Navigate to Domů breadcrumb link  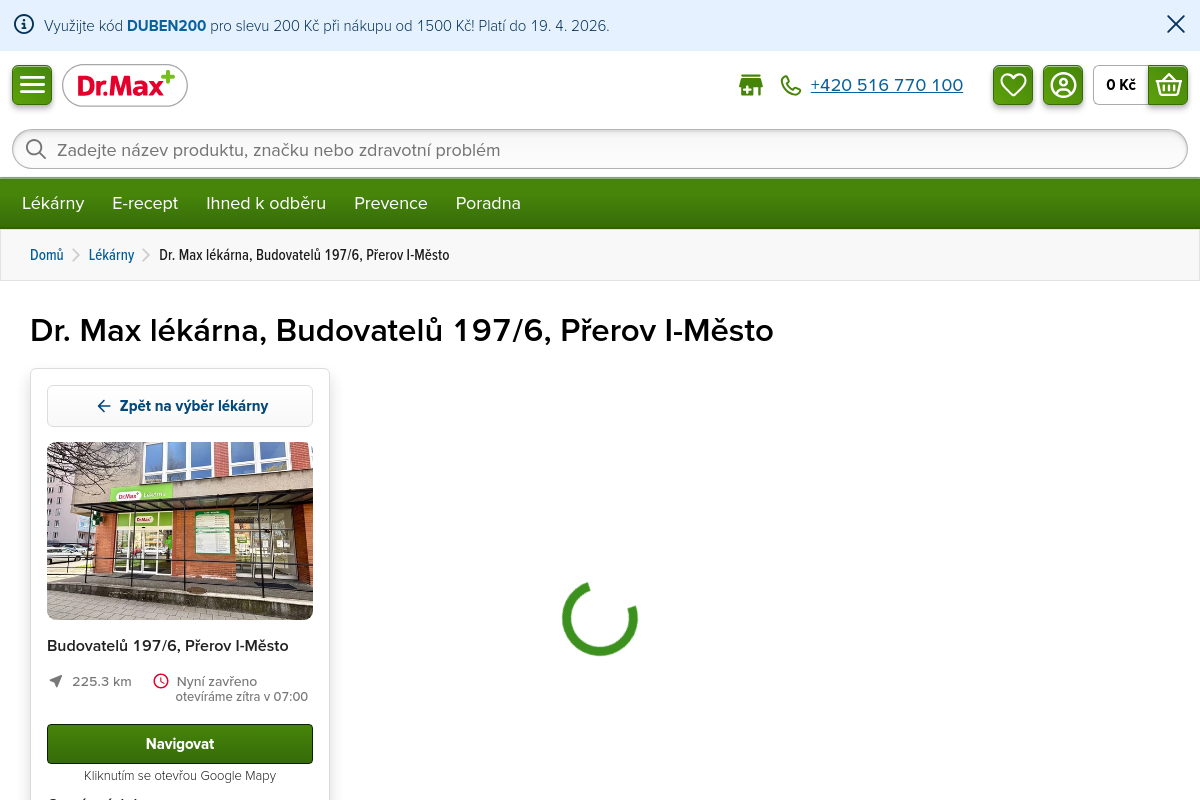47,255
